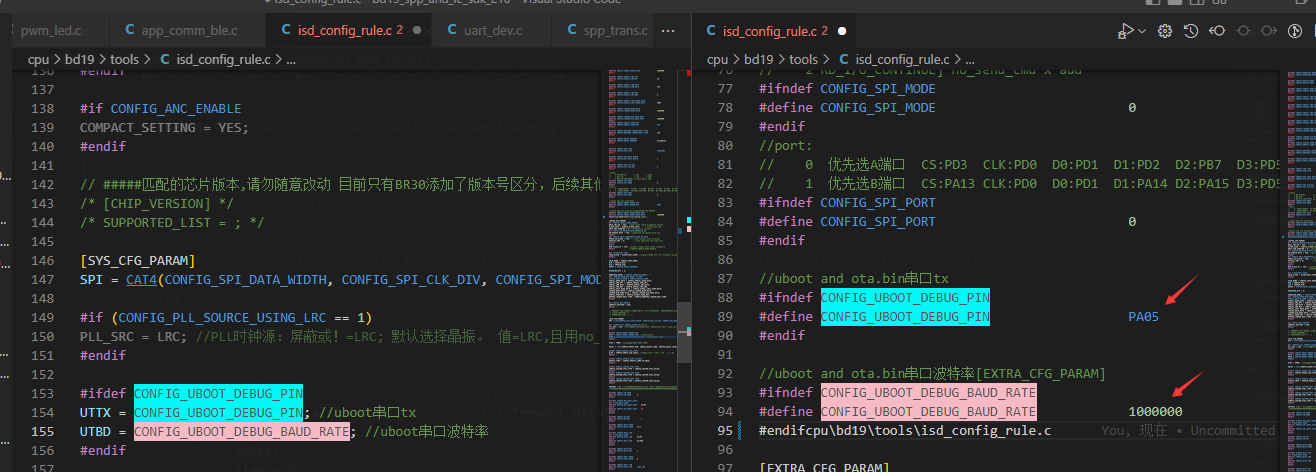Click the right editor minimap
1316x472 pixels.
(x=1299, y=270)
